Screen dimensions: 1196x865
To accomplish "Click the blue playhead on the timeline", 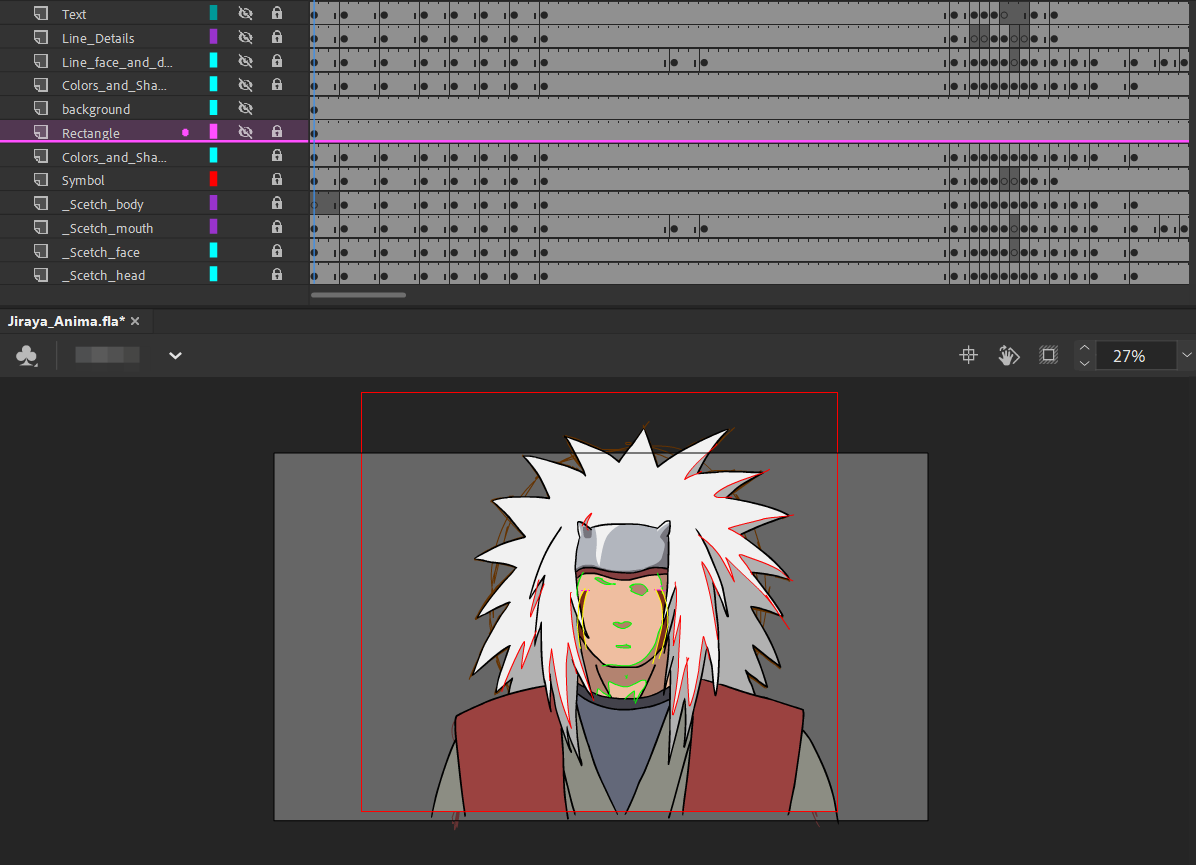I will tap(313, 145).
